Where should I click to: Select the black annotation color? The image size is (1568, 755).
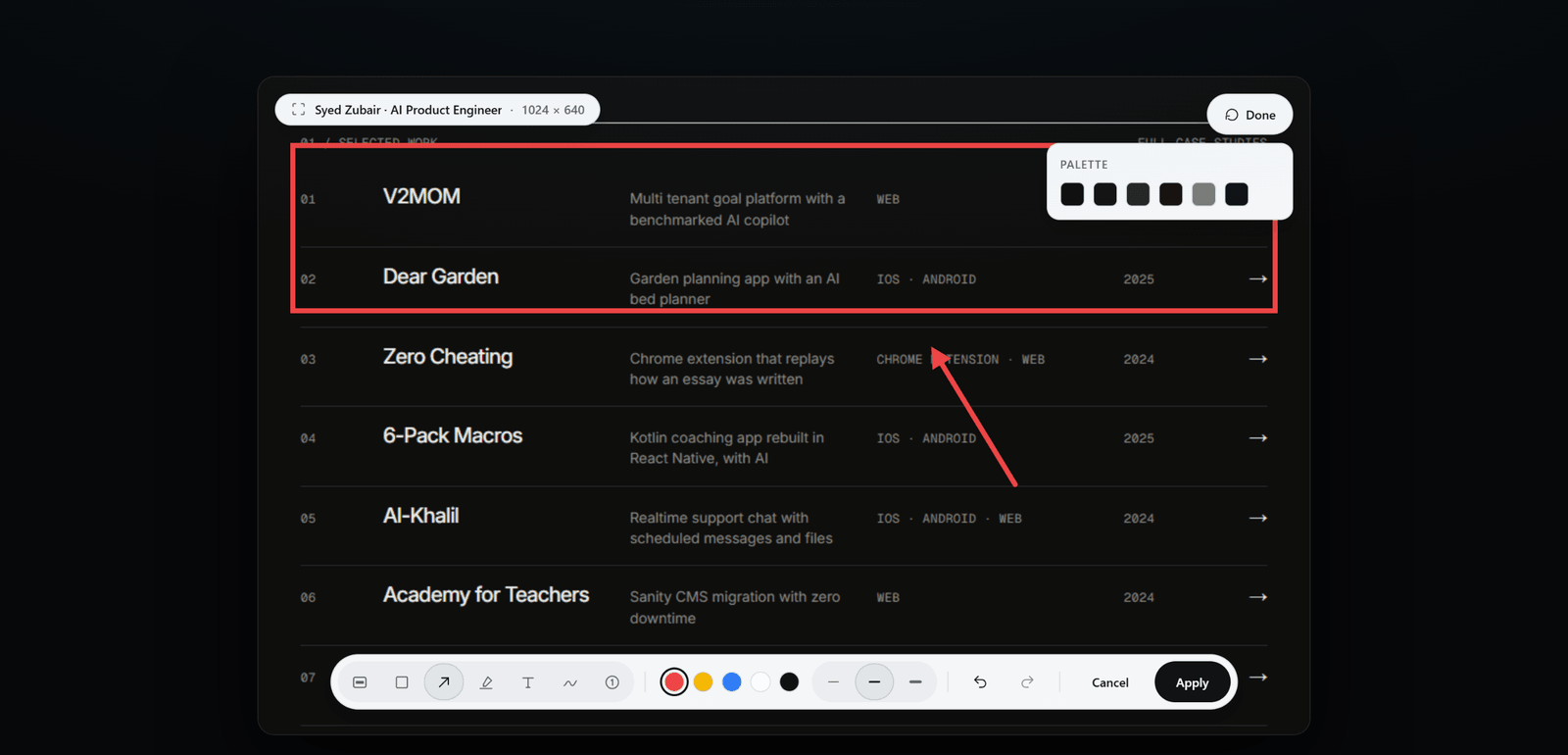click(789, 682)
